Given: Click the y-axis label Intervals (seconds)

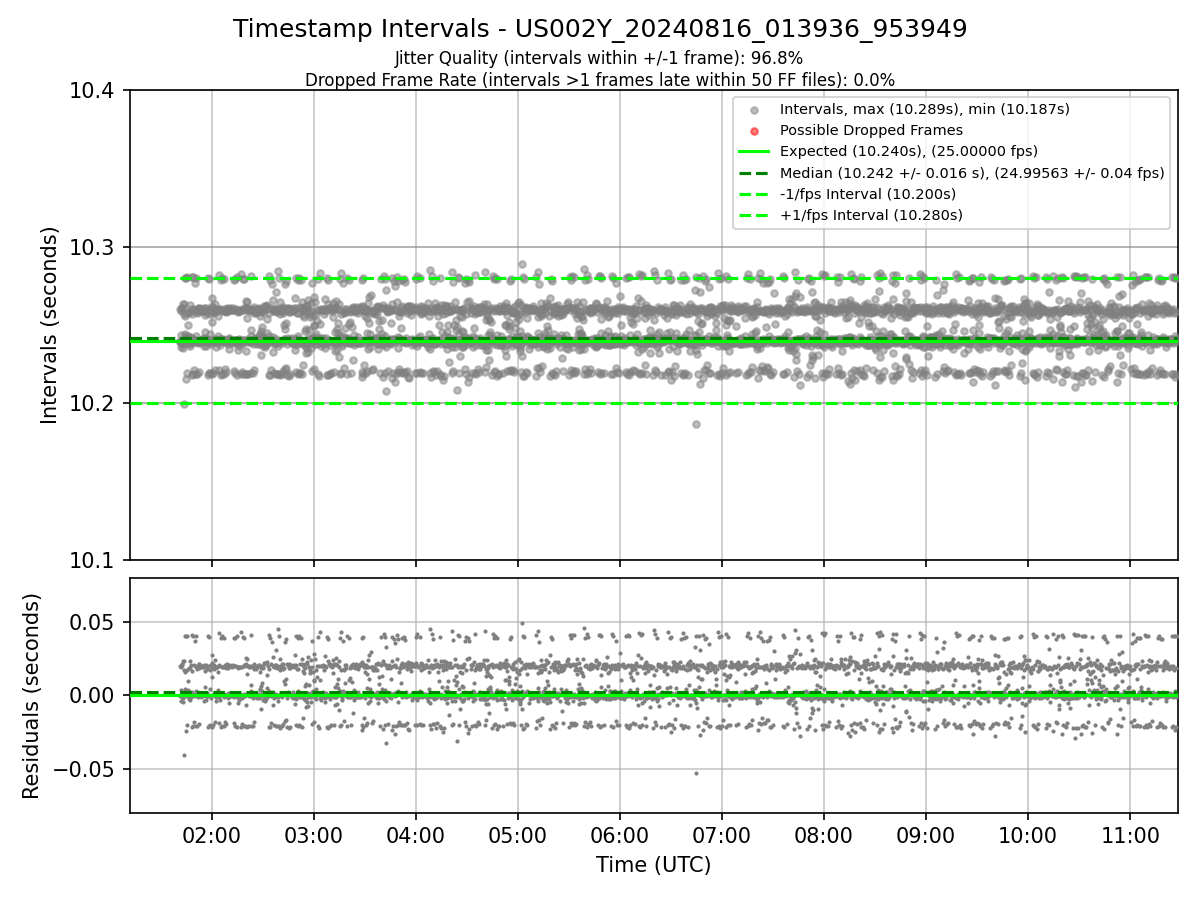Looking at the screenshot, I should click(x=49, y=325).
